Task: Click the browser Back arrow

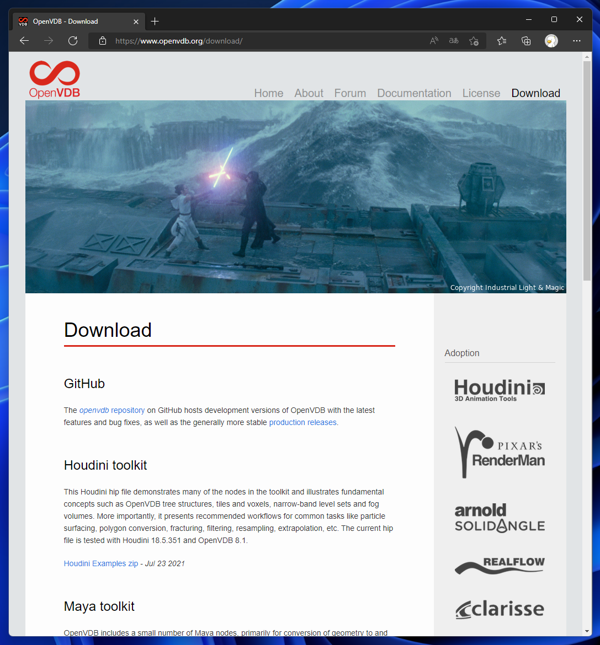Action: pos(24,41)
